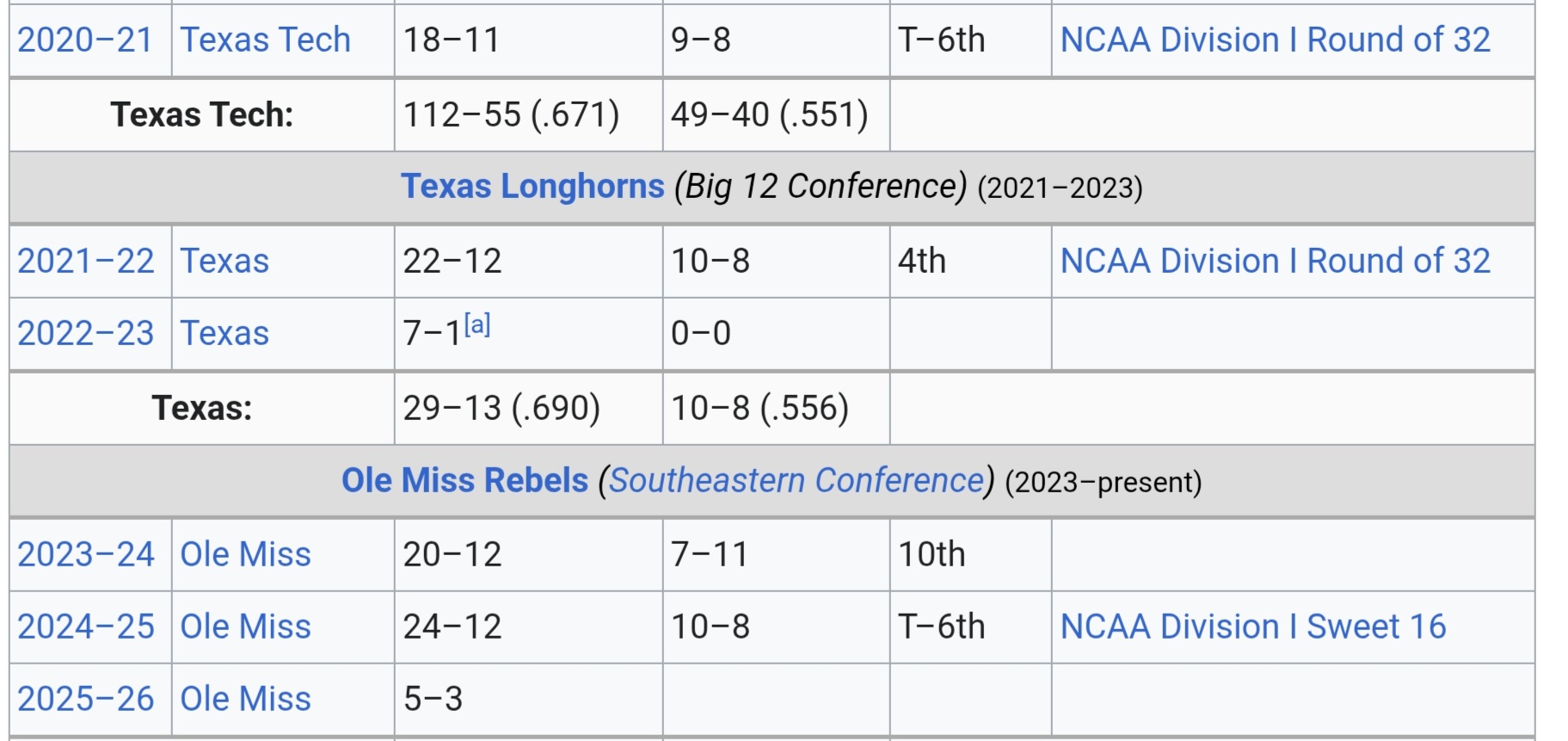
Task: Click the Texas Tech 112–55 (.671) total cell
Action: coord(511,115)
